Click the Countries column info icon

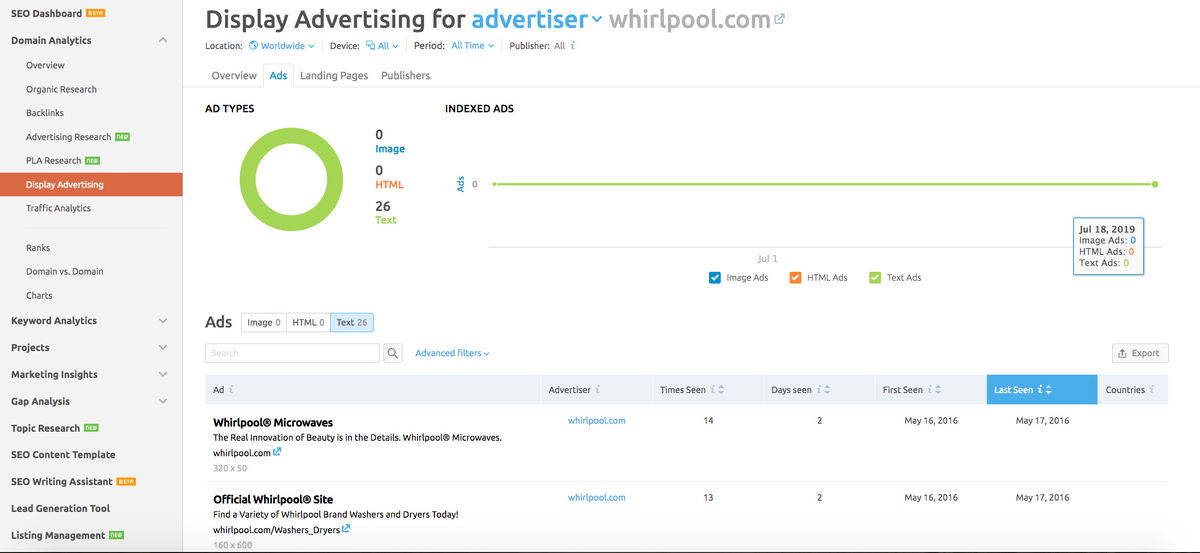(x=1152, y=390)
